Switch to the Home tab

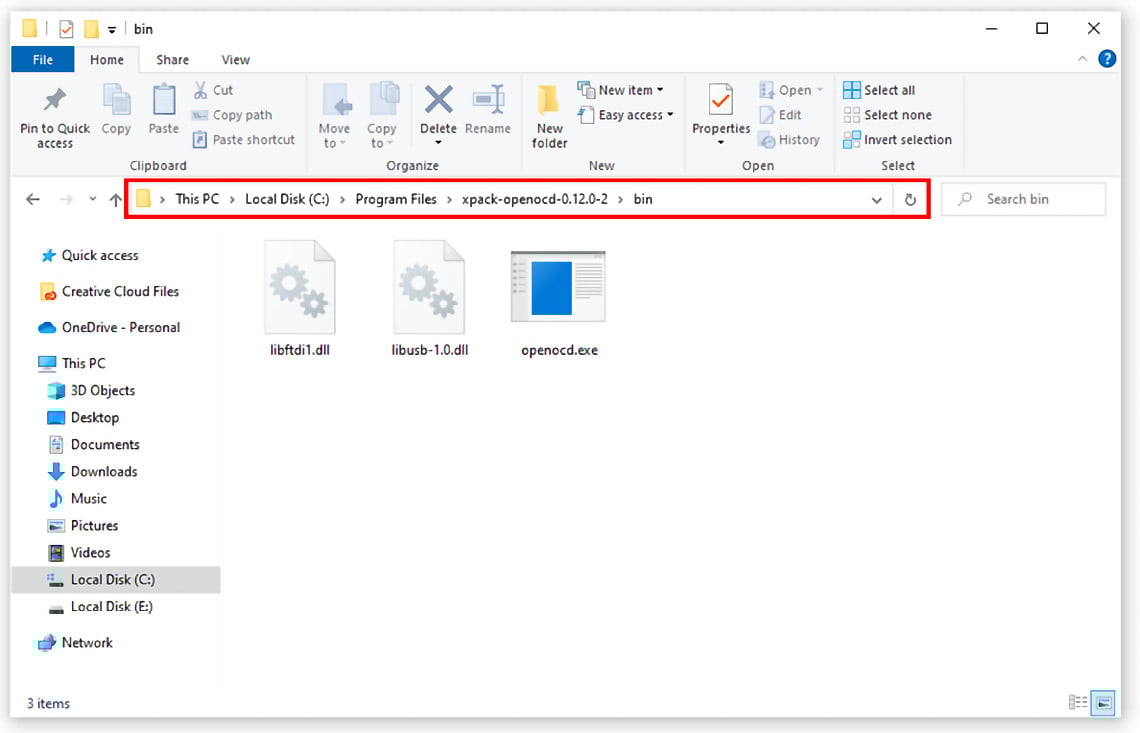click(x=107, y=60)
